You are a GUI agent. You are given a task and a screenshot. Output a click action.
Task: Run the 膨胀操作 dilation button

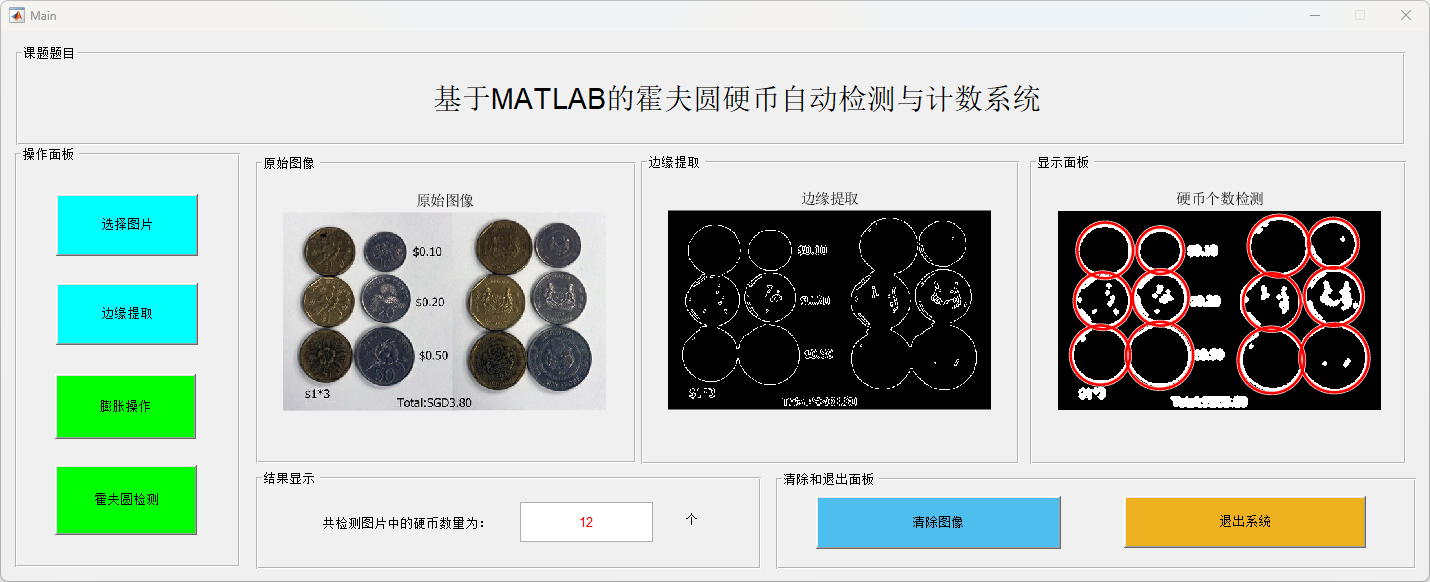click(x=126, y=406)
